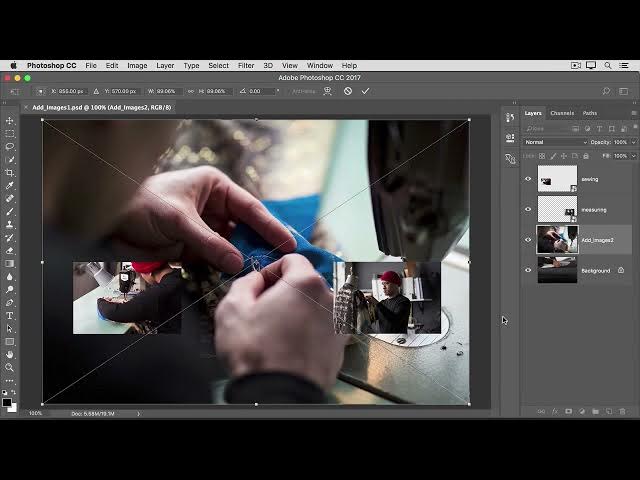Click the foreground color swatch
Image resolution: width=640 pixels, height=480 pixels.
[7, 402]
